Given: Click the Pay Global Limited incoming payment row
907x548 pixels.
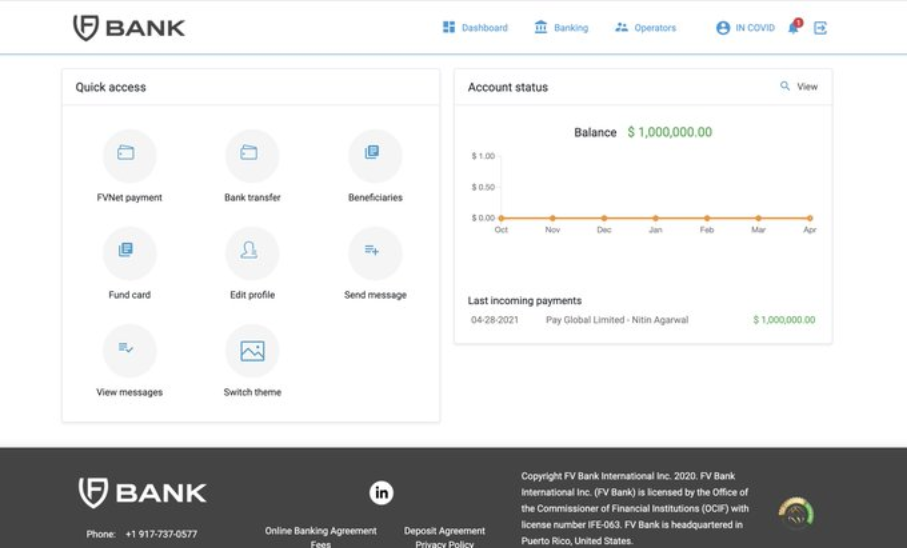Looking at the screenshot, I should (x=643, y=319).
